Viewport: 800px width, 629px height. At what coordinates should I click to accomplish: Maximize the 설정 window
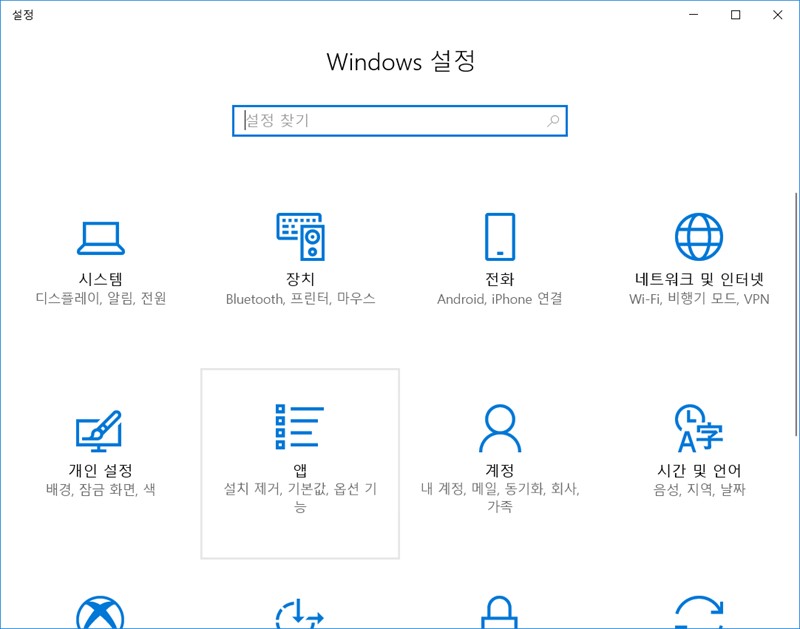735,15
